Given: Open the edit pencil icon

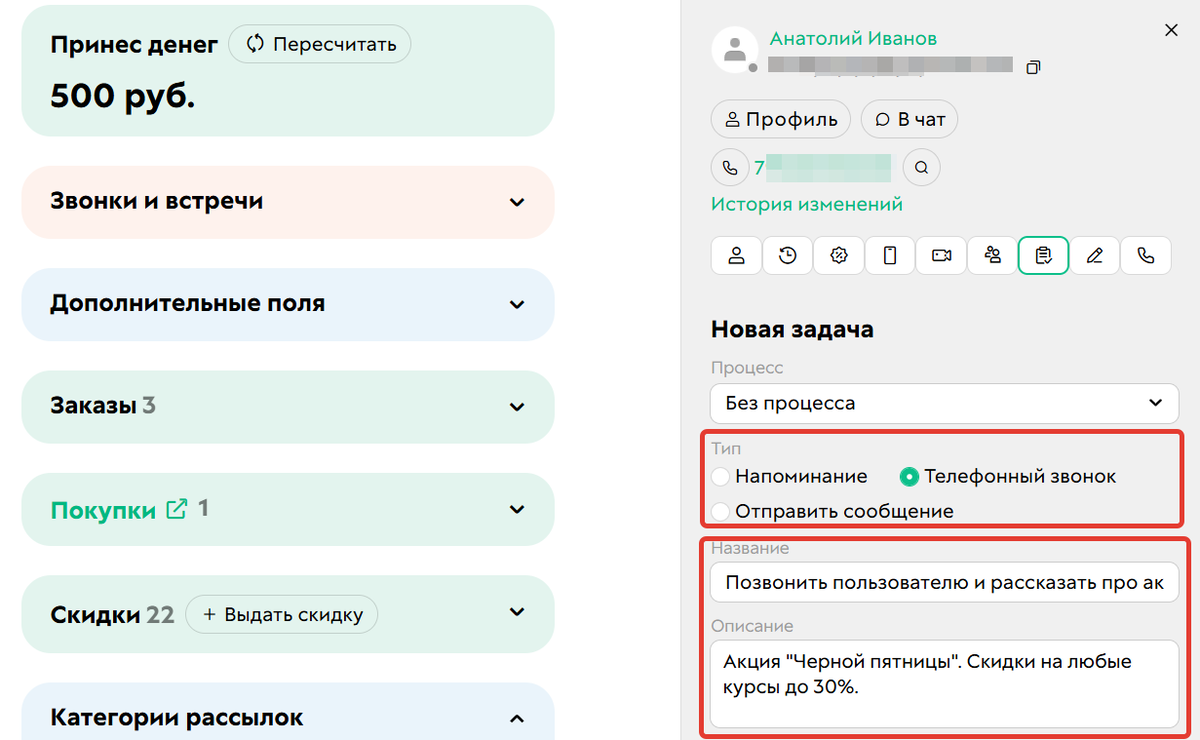Looking at the screenshot, I should [x=1095, y=255].
